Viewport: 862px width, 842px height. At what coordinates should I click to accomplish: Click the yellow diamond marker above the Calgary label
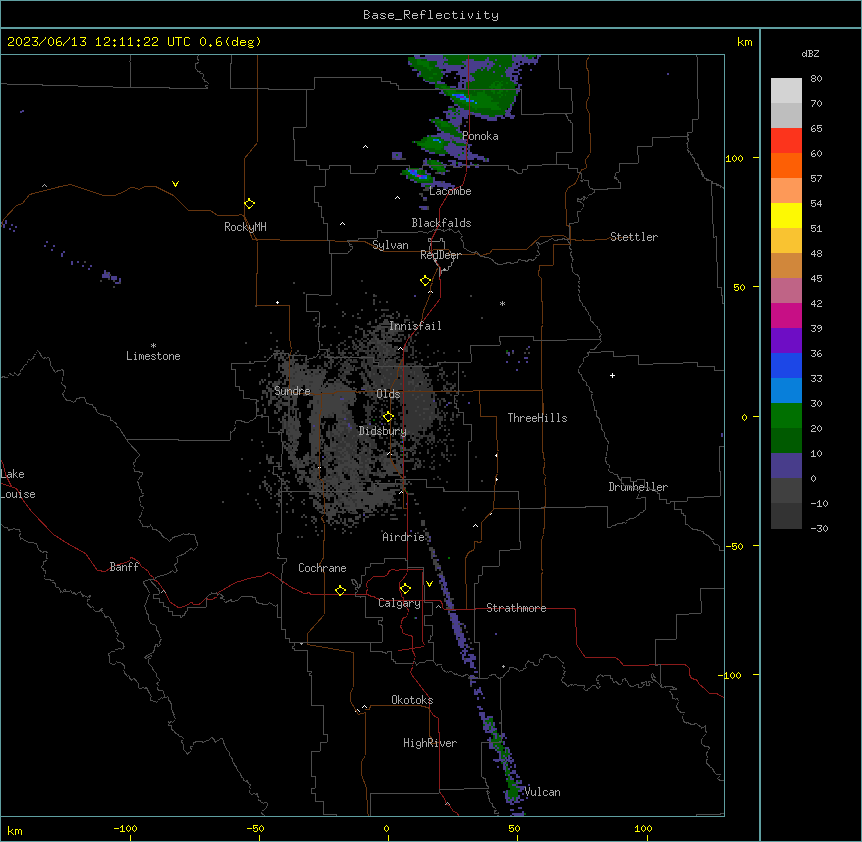click(405, 589)
